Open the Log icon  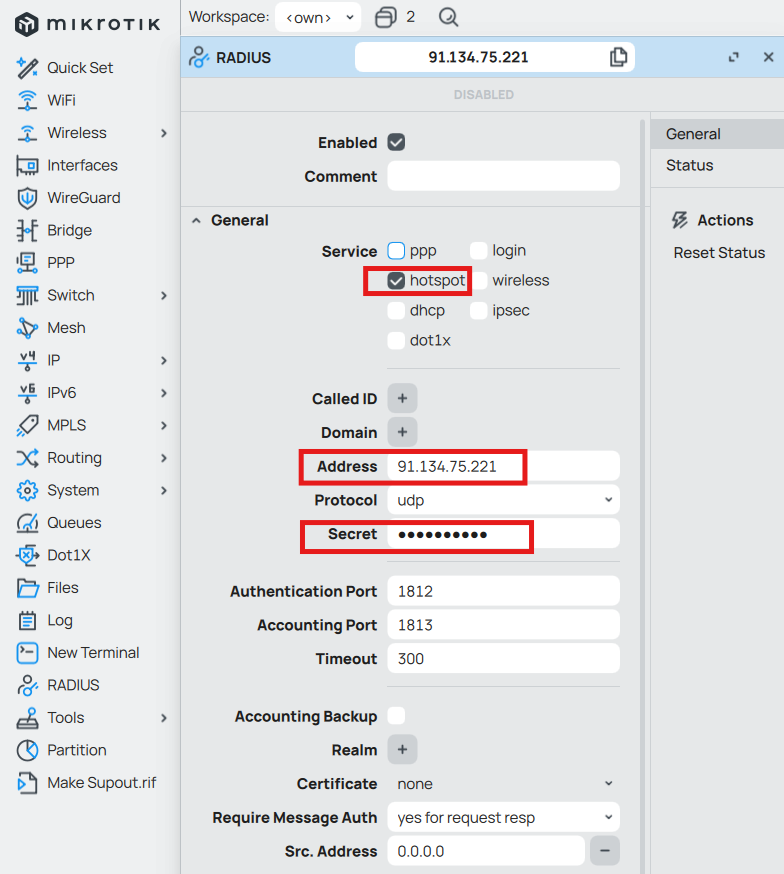coord(27,620)
